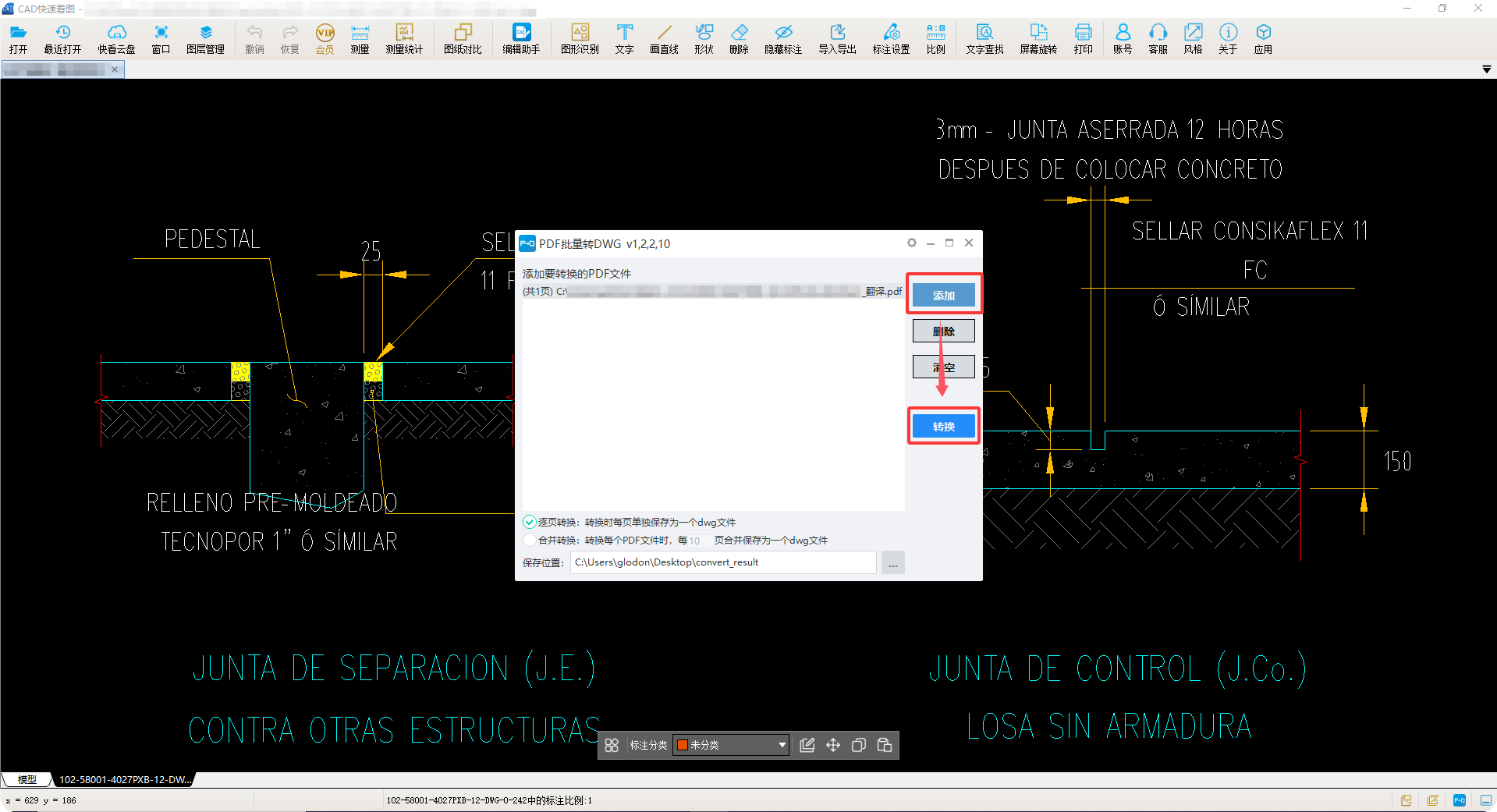This screenshot has height=812, width=1497.
Task: Select the 图纸对比 drawing compare tool
Action: [463, 38]
